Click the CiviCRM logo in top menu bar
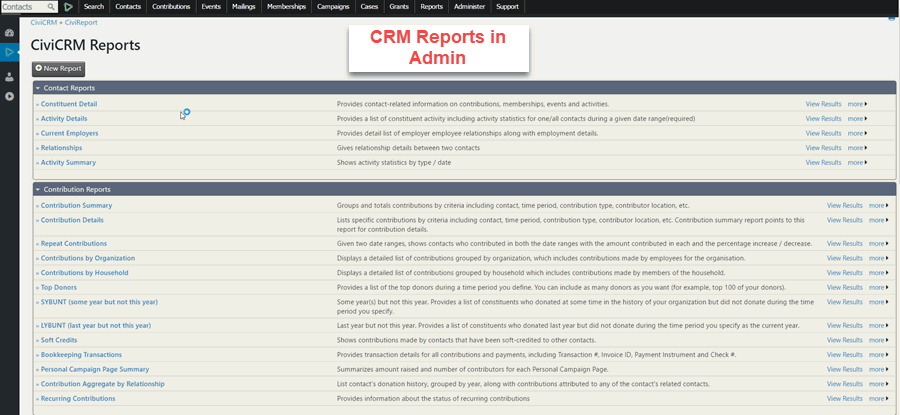The width and height of the screenshot is (900, 415). pyautogui.click(x=68, y=7)
